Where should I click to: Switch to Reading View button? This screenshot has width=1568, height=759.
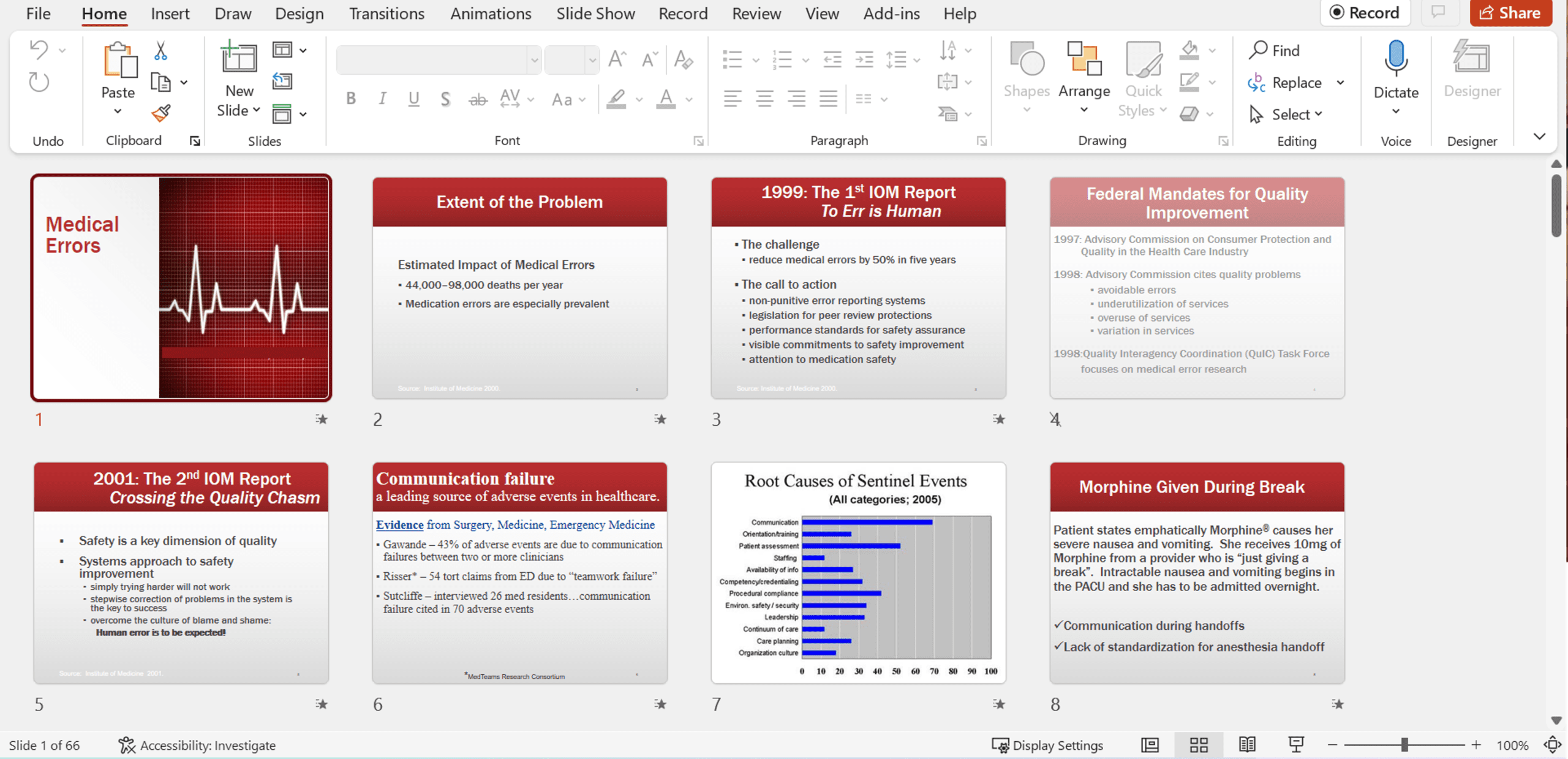click(x=1247, y=745)
